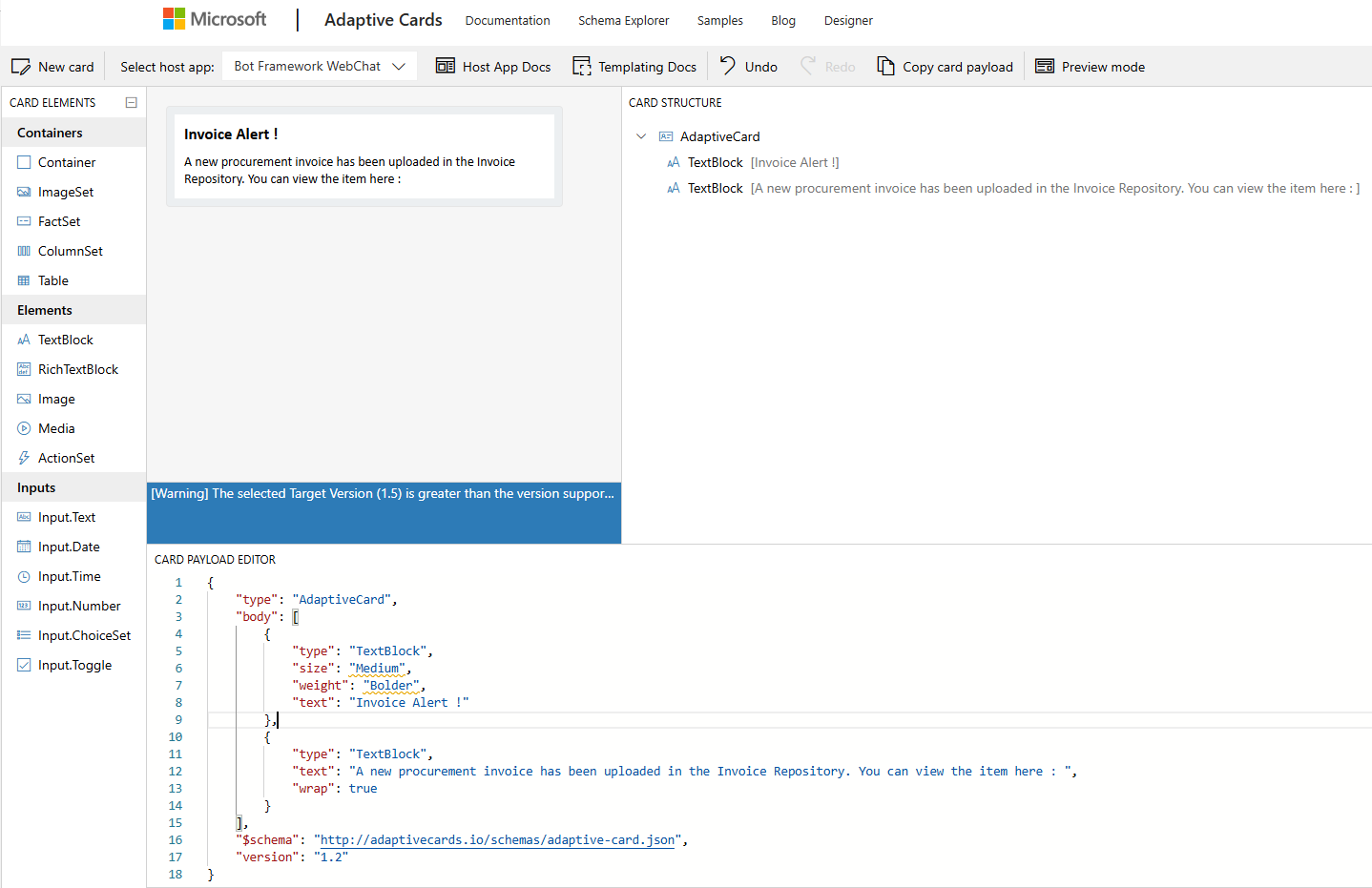Click the Microsoft logo
The height and width of the screenshot is (888, 1372).
click(x=215, y=19)
